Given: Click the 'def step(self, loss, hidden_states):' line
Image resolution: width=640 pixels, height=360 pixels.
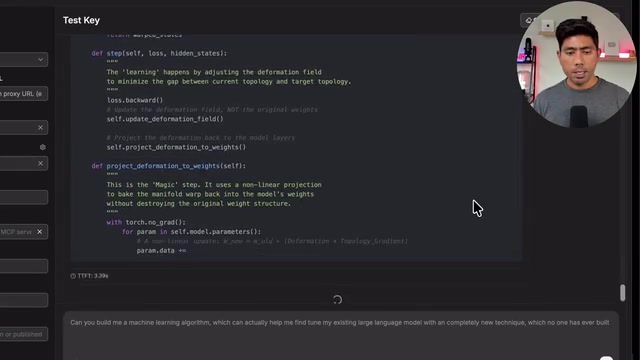Looking at the screenshot, I should (159, 53).
